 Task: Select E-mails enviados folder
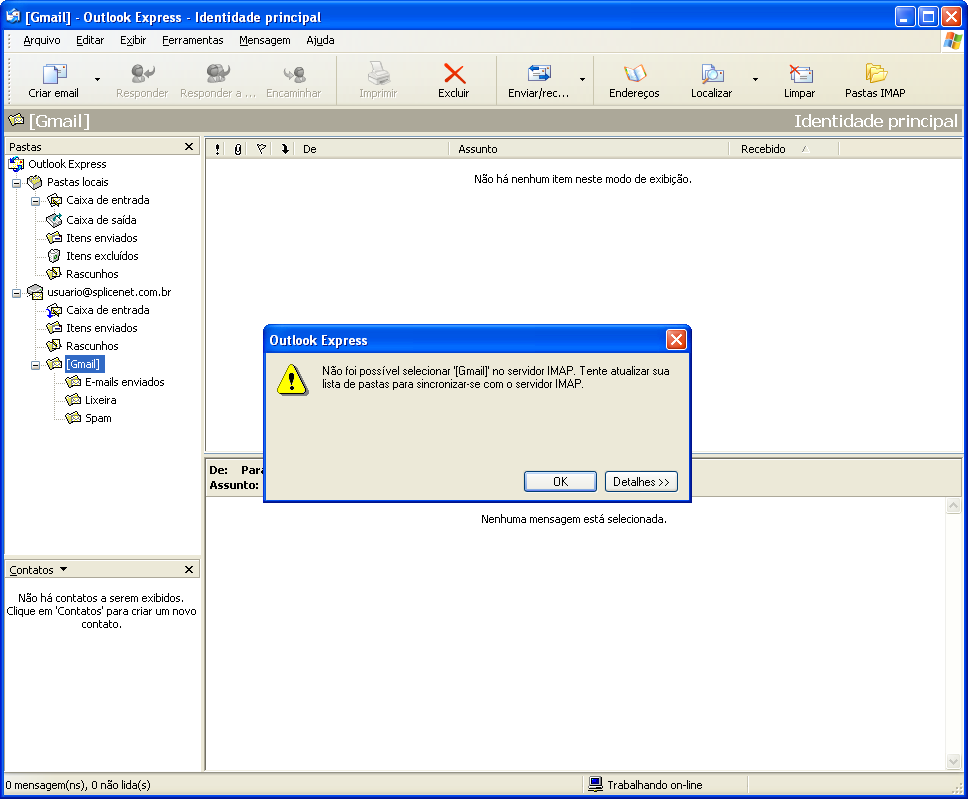125,382
